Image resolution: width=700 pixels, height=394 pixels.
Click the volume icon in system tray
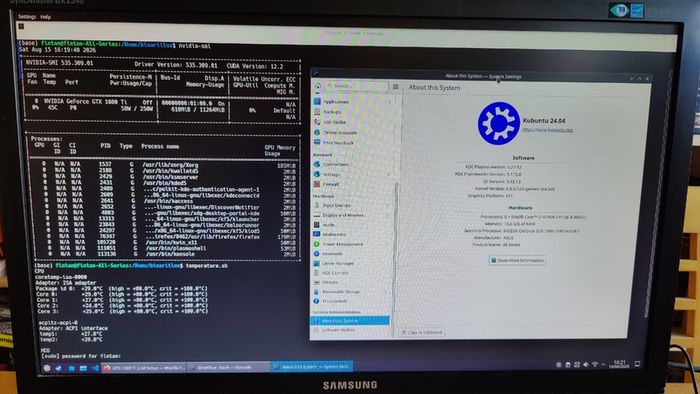pos(586,365)
